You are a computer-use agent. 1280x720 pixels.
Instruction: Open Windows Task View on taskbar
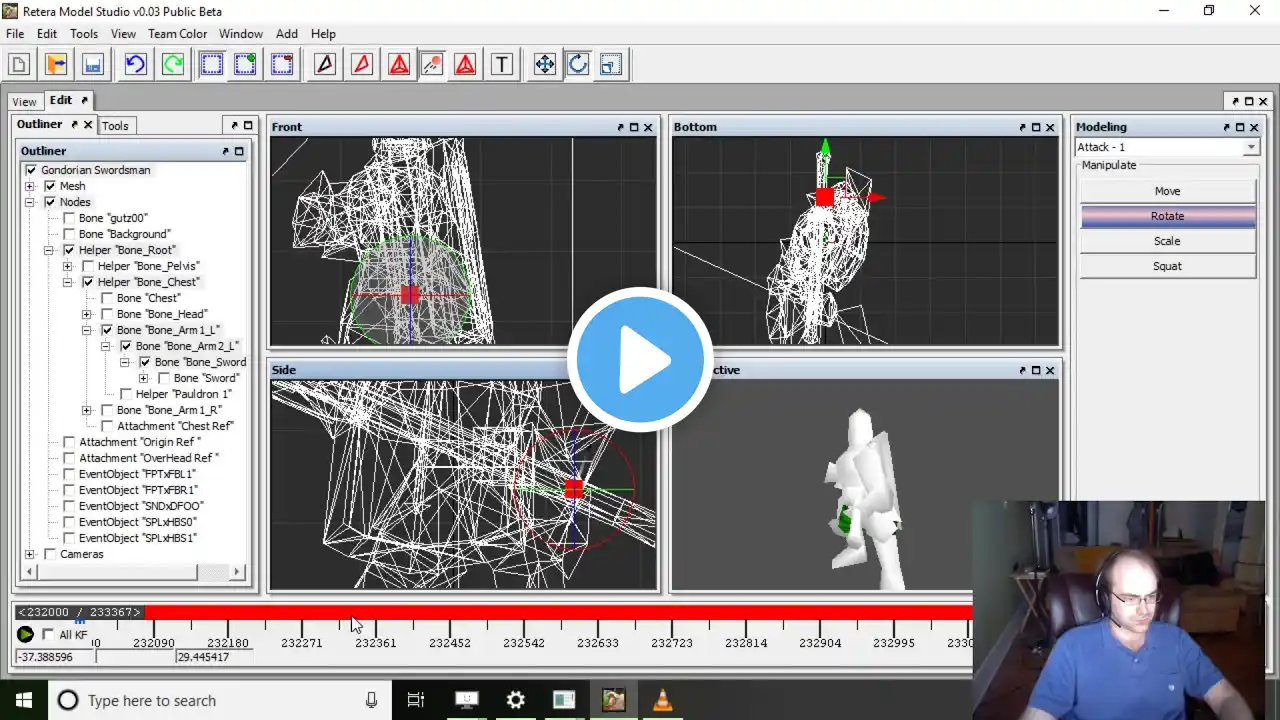416,700
